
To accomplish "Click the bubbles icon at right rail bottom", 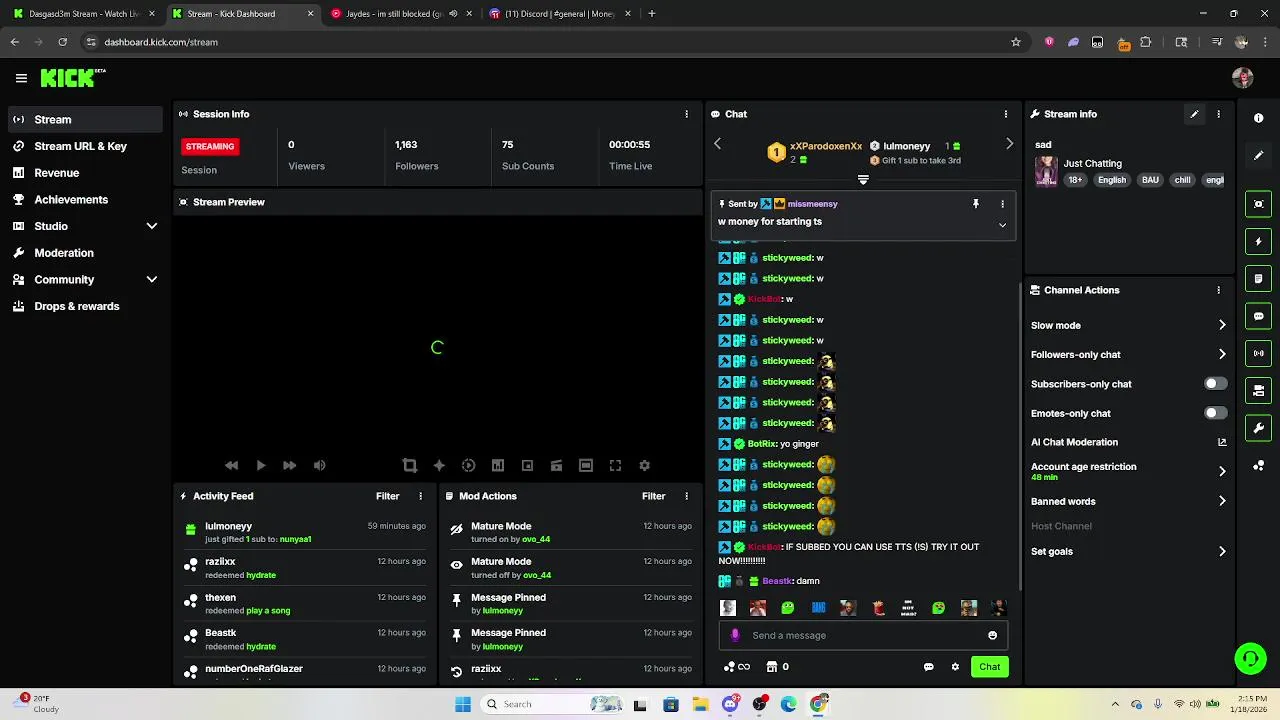I will [1258, 466].
